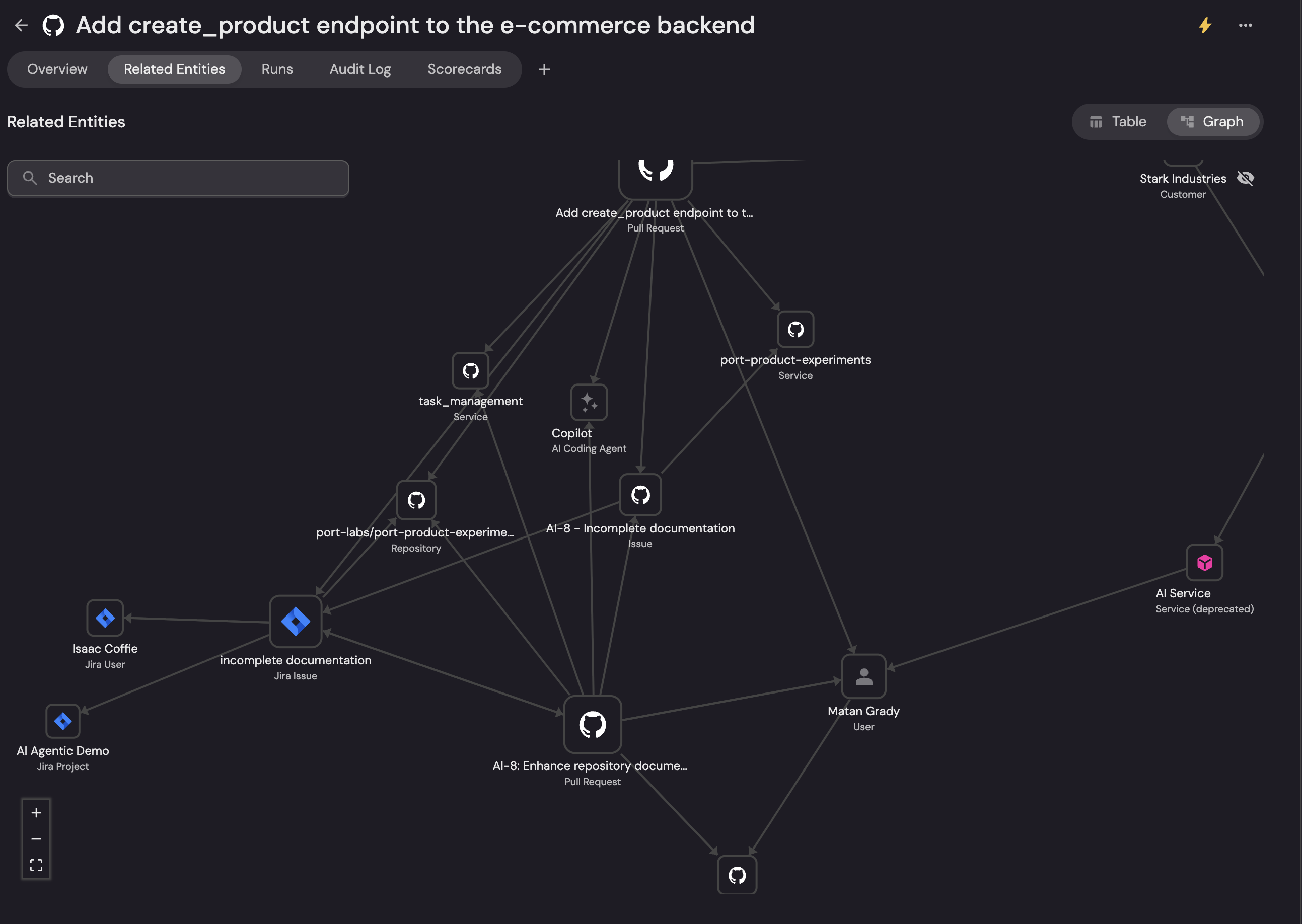Open the Scorecards tab
1302x924 pixels.
[464, 69]
